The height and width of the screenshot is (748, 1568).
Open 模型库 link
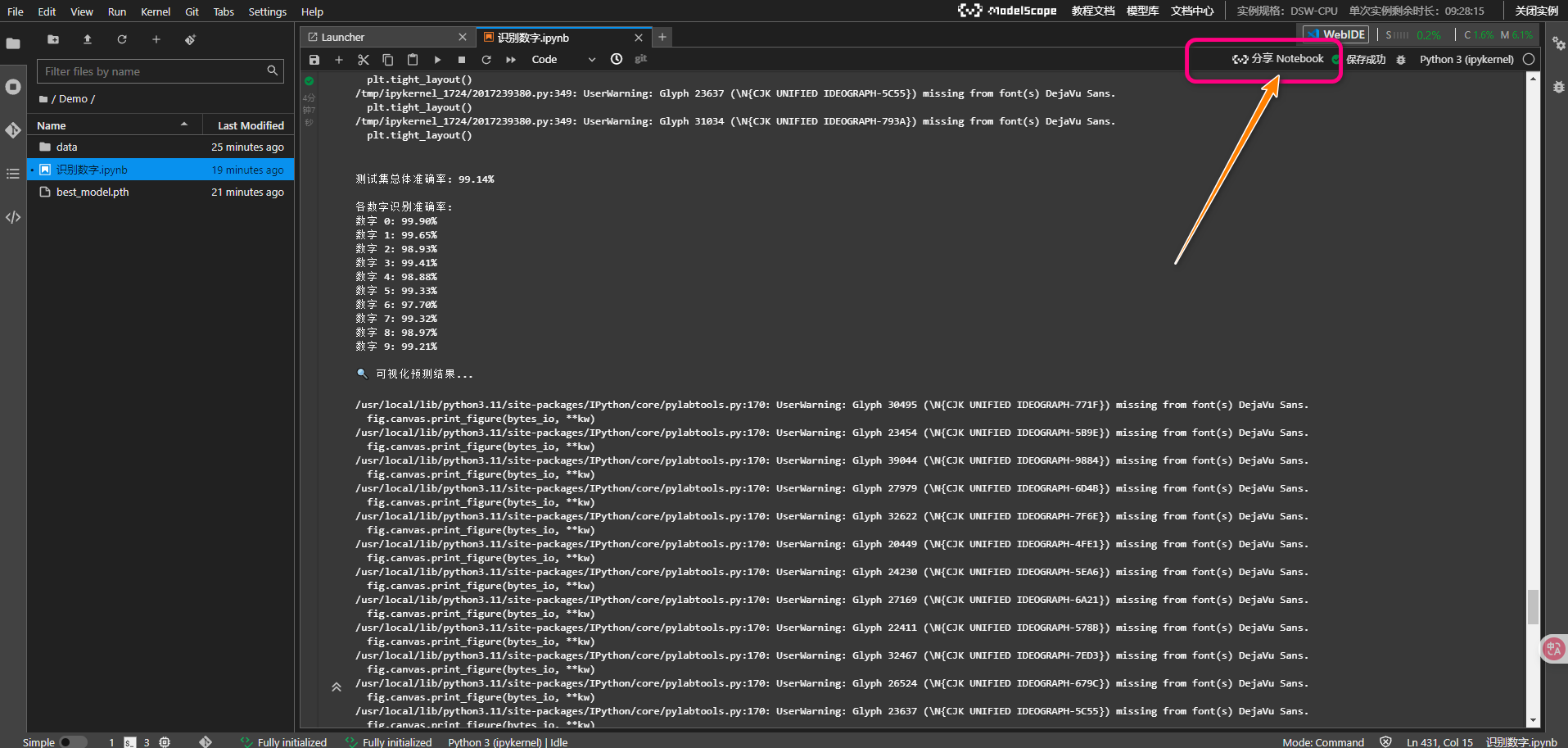[1142, 11]
